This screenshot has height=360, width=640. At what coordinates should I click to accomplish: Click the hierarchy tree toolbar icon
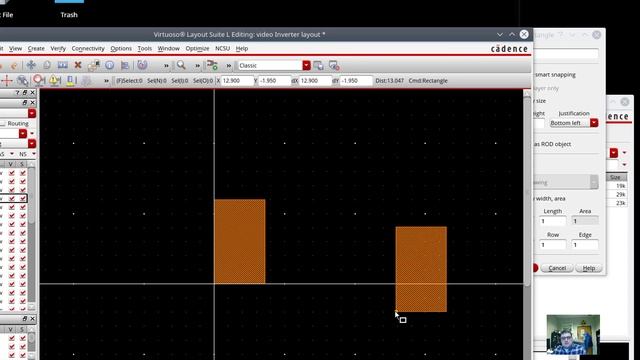125,65
